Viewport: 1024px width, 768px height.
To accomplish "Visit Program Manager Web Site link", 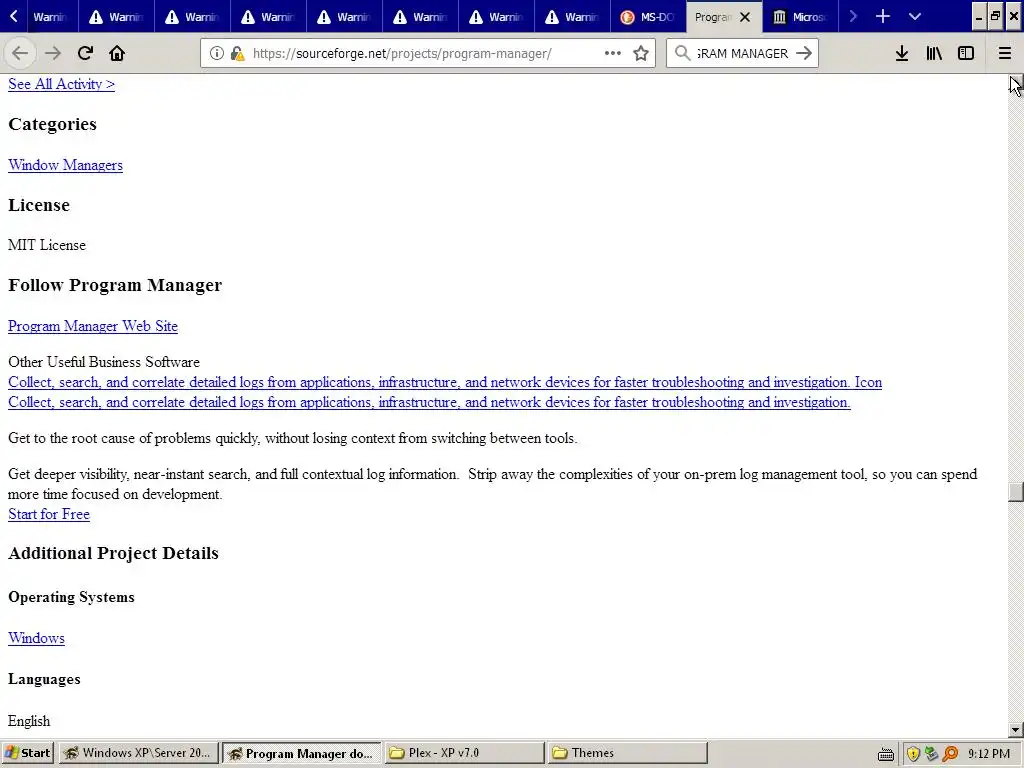I will [93, 326].
